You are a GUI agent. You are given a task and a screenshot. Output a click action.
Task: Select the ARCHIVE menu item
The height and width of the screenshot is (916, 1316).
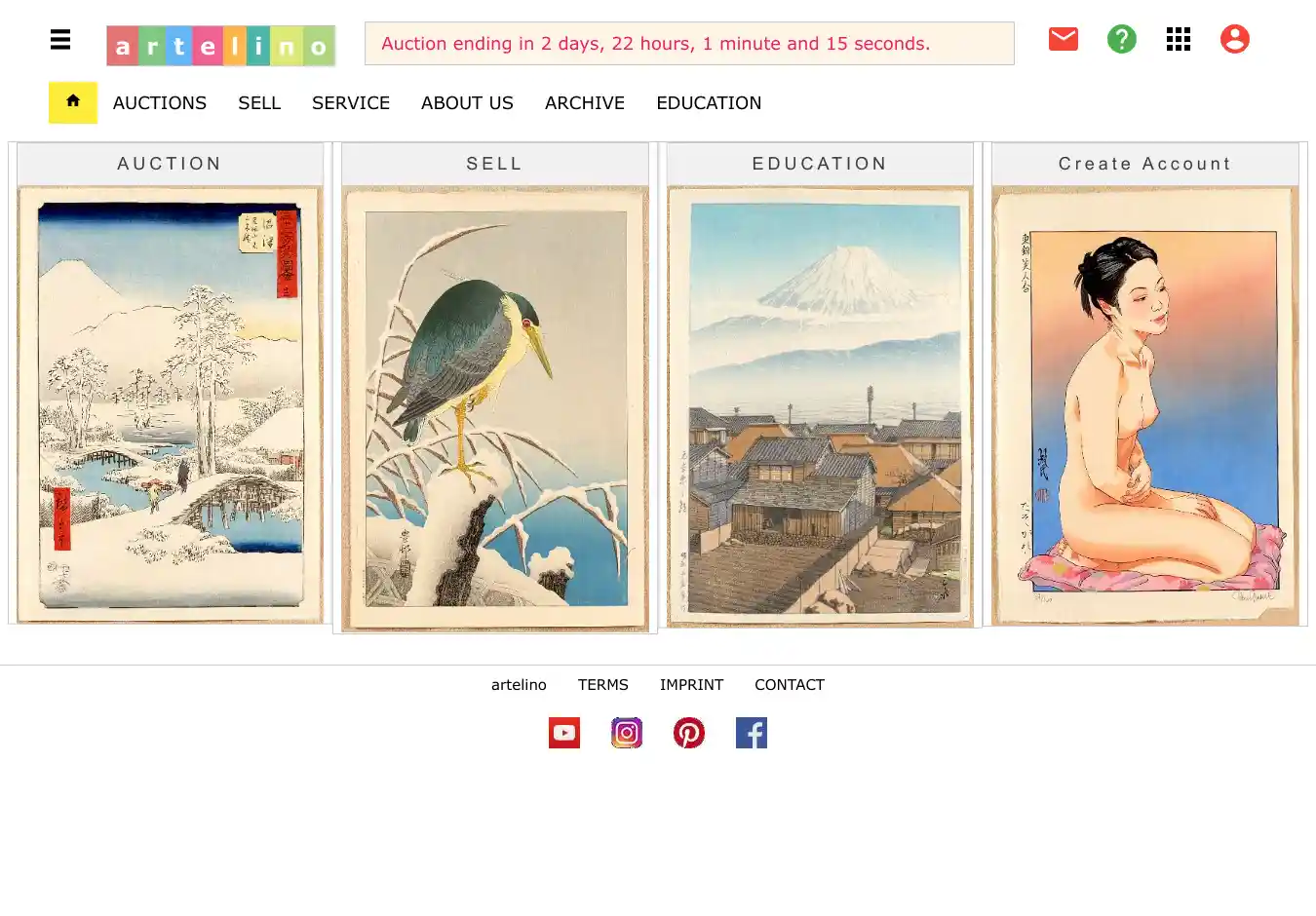pos(585,103)
